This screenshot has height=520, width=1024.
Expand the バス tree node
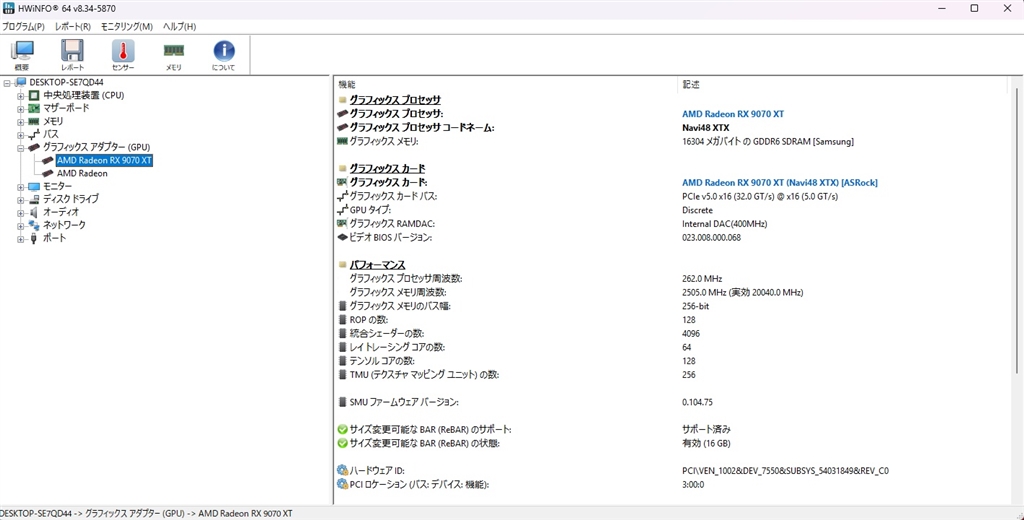tap(20, 135)
